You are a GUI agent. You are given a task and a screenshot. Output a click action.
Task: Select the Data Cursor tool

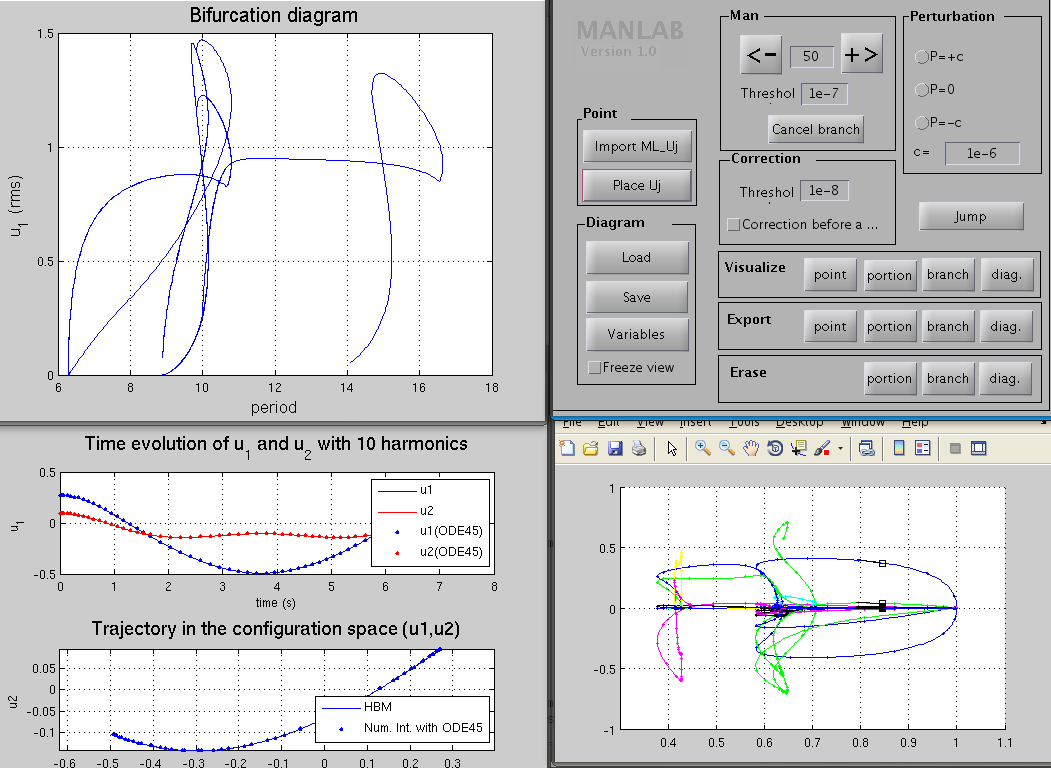(798, 449)
